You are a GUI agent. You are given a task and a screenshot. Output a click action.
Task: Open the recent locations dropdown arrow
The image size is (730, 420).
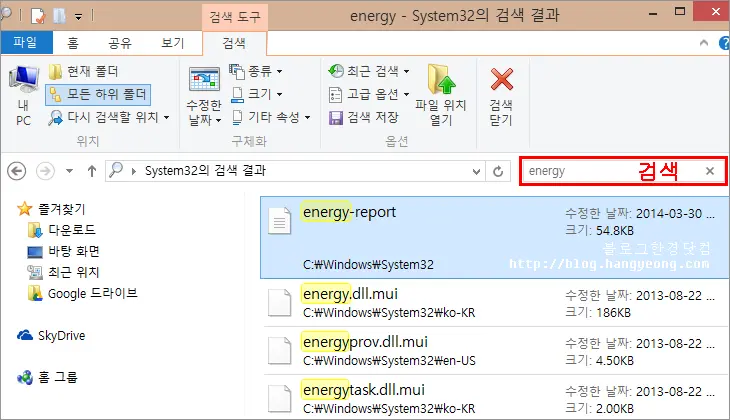[69, 171]
